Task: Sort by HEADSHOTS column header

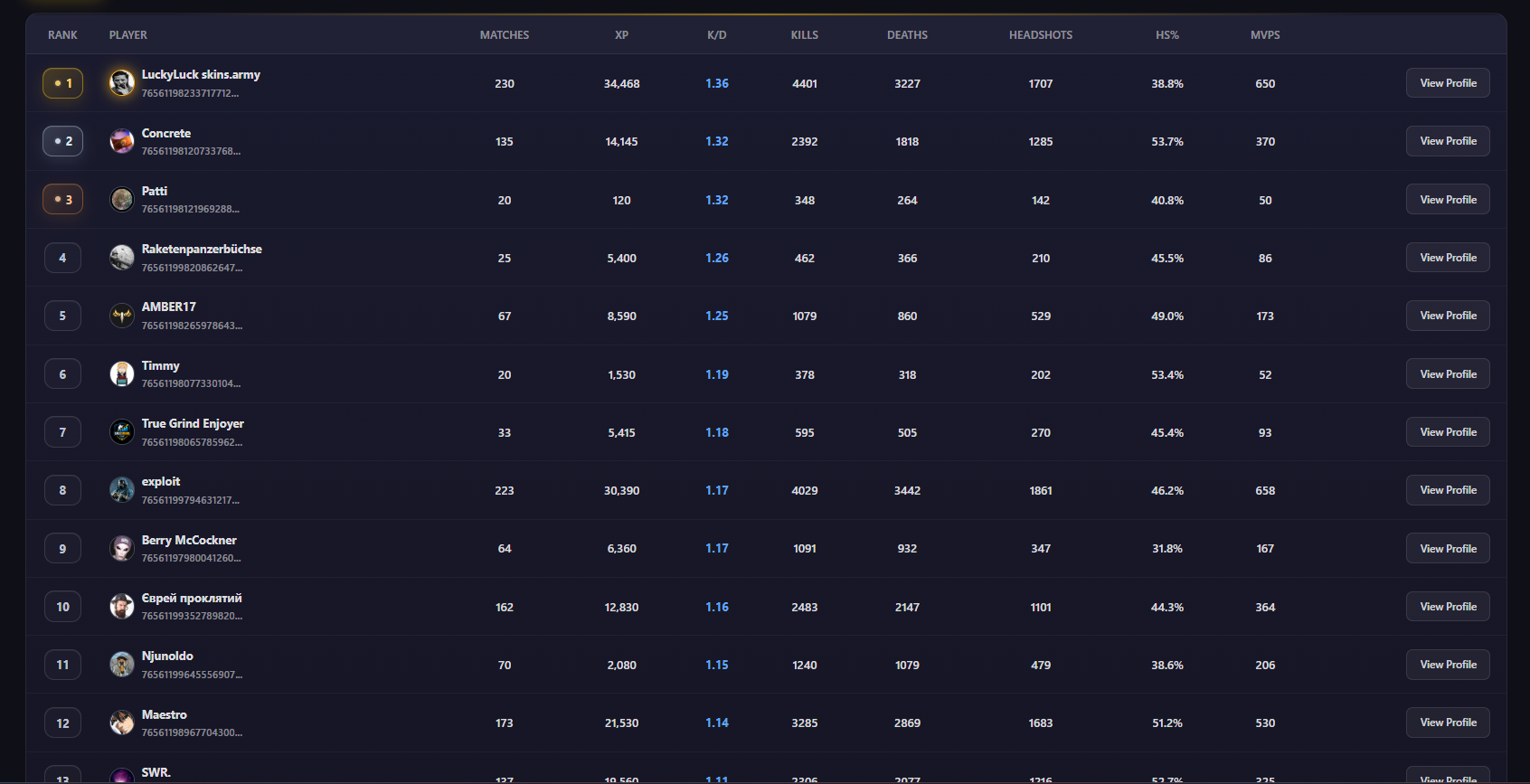Action: coord(1041,35)
